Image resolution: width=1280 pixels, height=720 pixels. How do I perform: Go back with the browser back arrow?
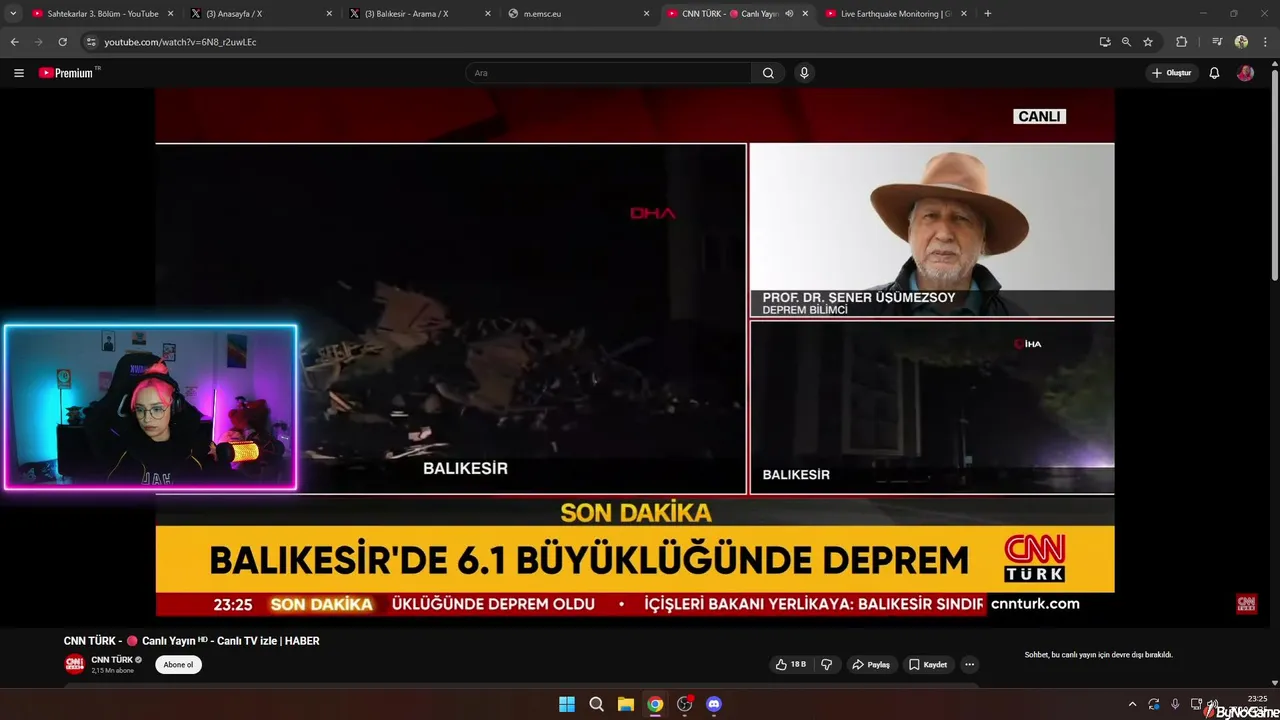(14, 42)
